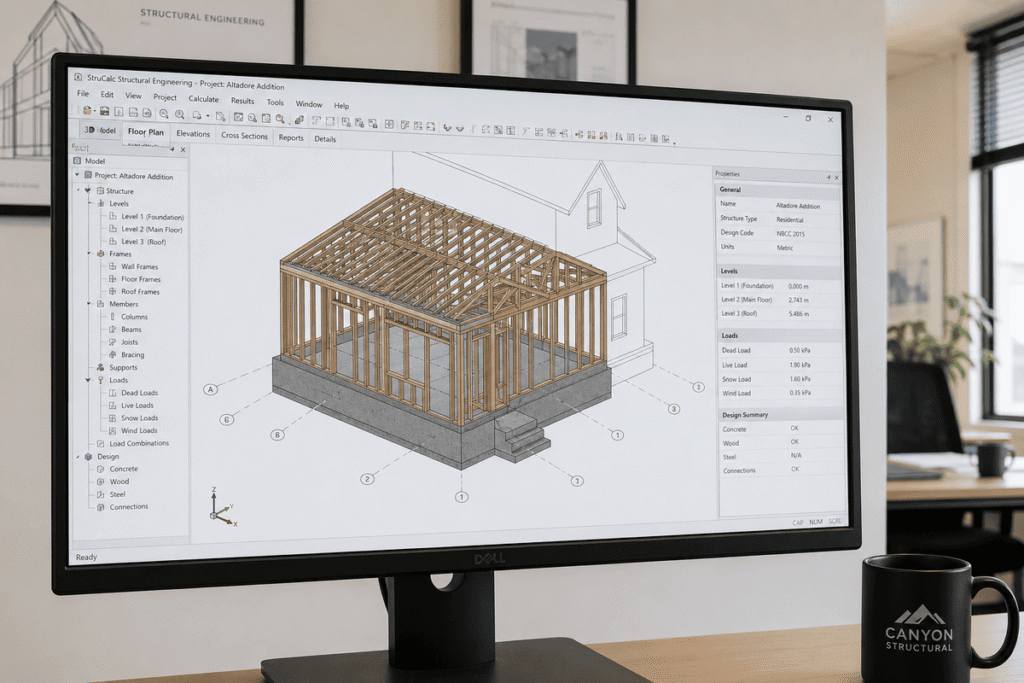The width and height of the screenshot is (1024, 683).
Task: Open the Tools menu
Action: [x=275, y=102]
